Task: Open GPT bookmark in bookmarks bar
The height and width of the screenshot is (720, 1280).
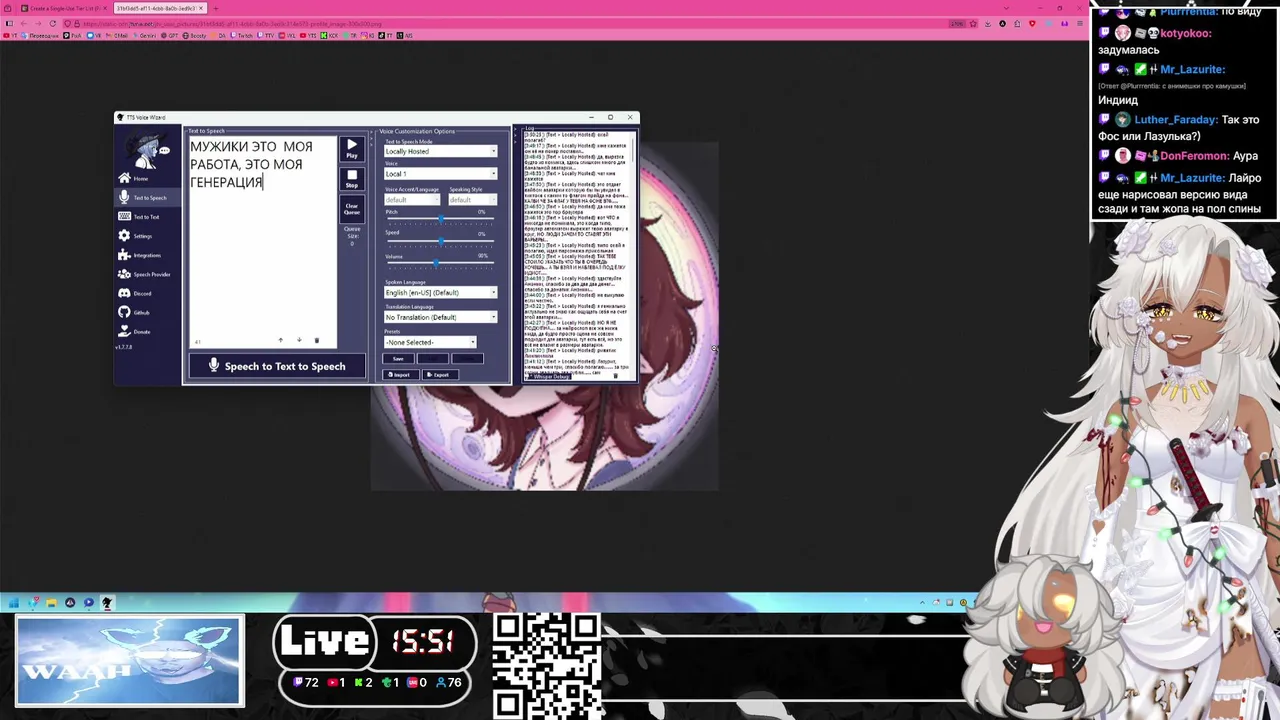Action: point(170,35)
